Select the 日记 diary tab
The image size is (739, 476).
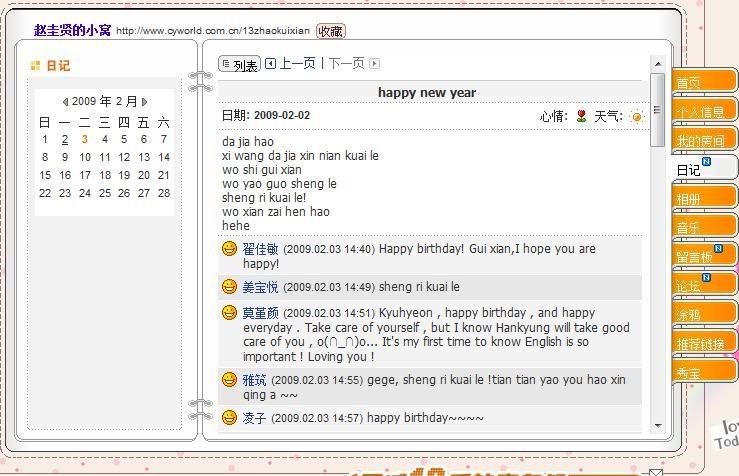pos(703,168)
